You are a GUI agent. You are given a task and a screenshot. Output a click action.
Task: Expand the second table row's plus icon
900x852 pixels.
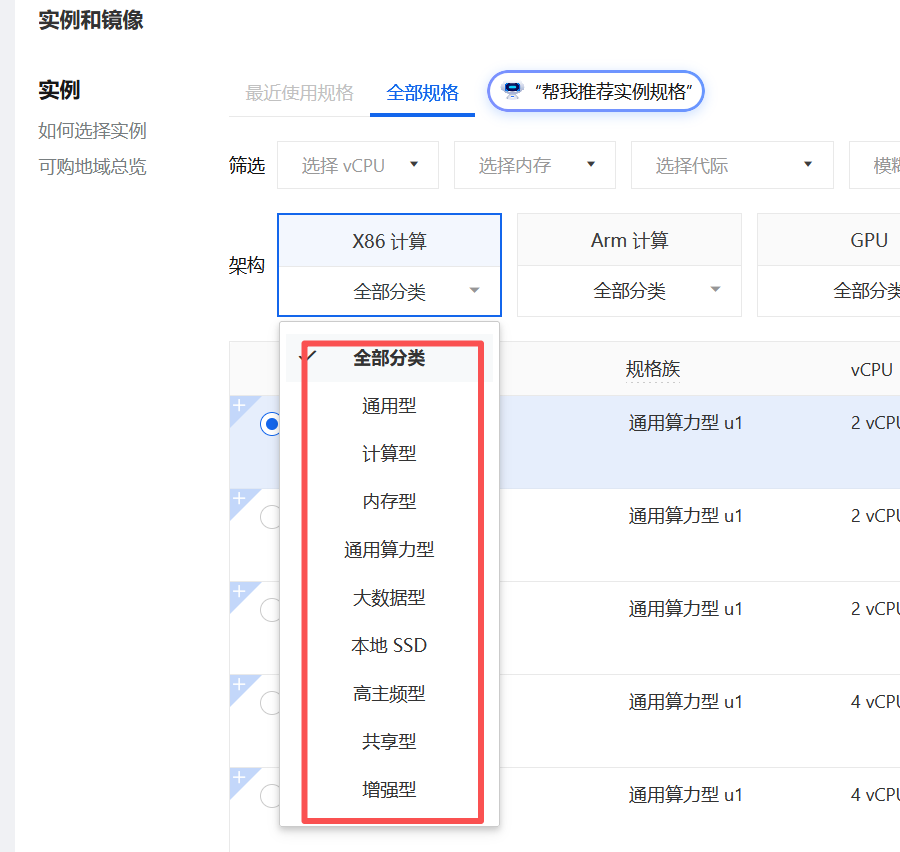[x=239, y=498]
